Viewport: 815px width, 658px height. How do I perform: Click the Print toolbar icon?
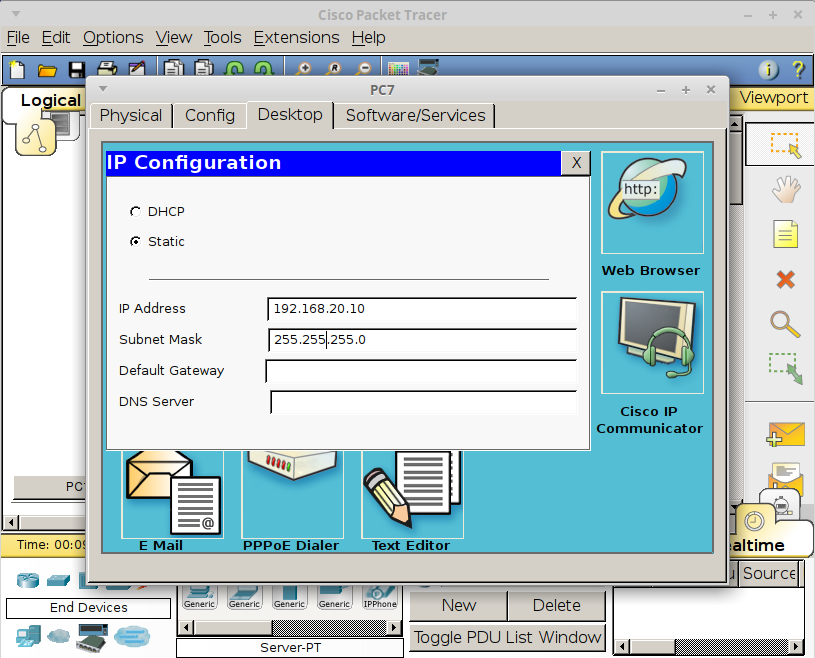coord(107,68)
